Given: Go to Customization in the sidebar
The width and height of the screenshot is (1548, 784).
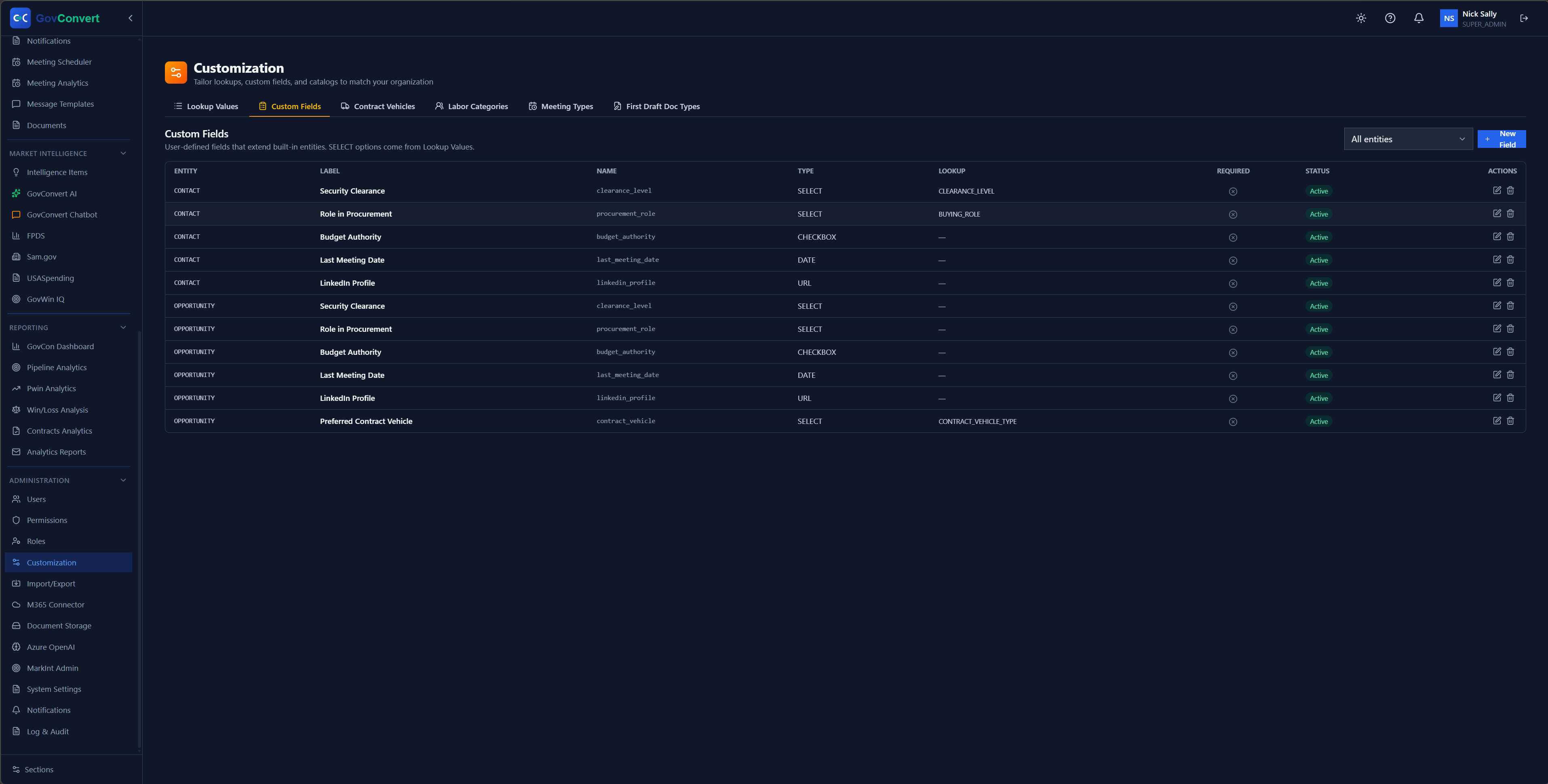Looking at the screenshot, I should pos(68,562).
